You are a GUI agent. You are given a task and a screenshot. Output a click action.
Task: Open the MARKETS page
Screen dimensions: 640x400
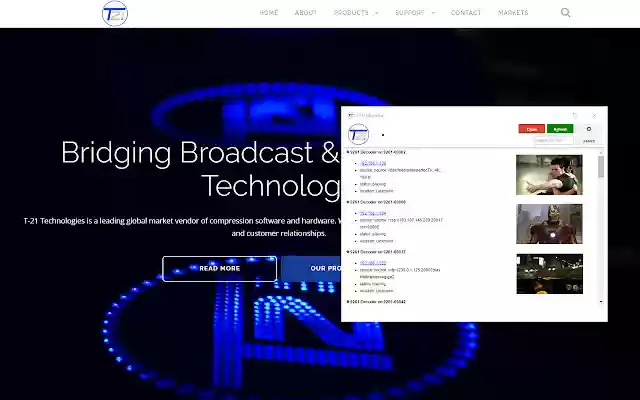click(513, 13)
